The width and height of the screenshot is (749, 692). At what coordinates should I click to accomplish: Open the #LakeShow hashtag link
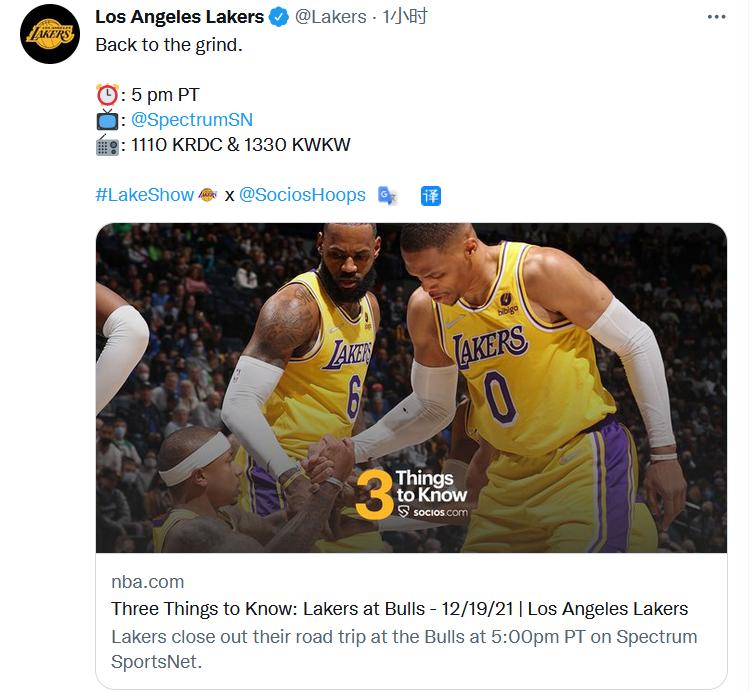(145, 195)
